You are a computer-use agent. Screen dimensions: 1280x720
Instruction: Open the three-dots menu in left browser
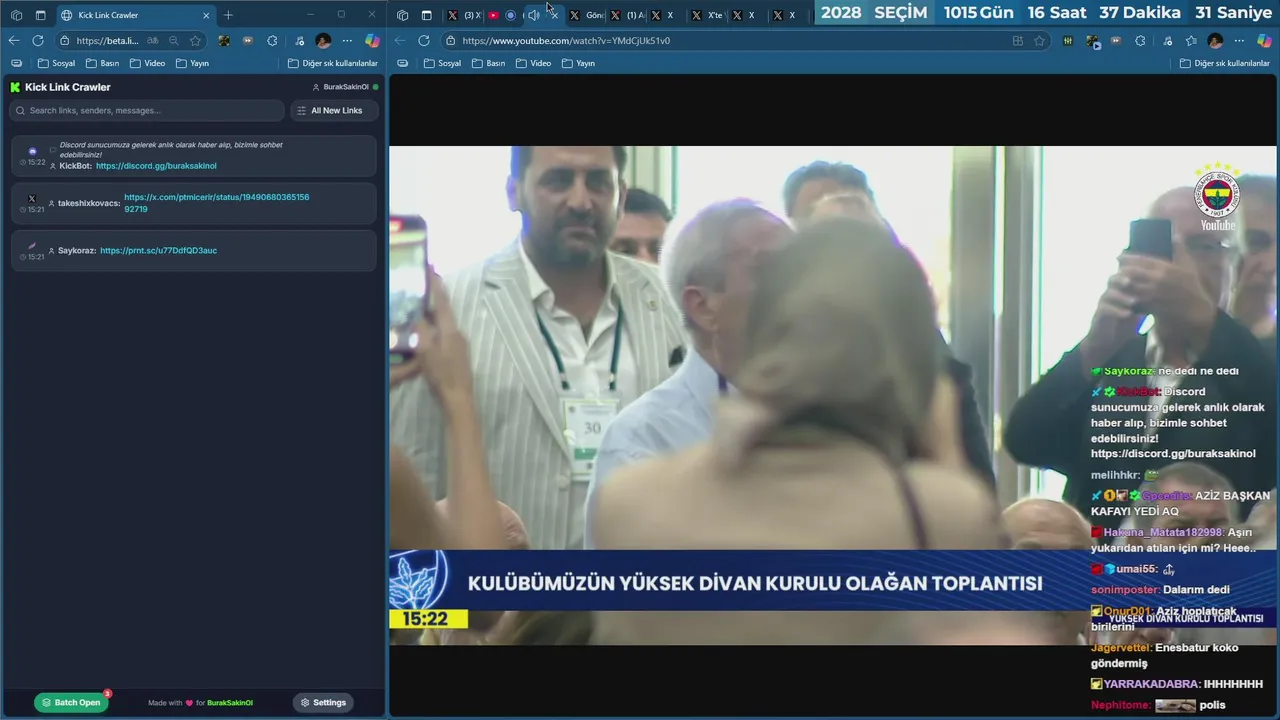click(x=347, y=41)
